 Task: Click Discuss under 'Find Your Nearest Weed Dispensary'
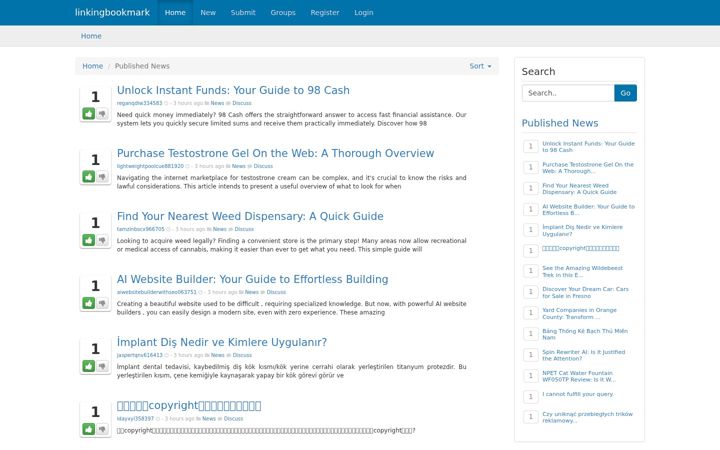(x=244, y=229)
